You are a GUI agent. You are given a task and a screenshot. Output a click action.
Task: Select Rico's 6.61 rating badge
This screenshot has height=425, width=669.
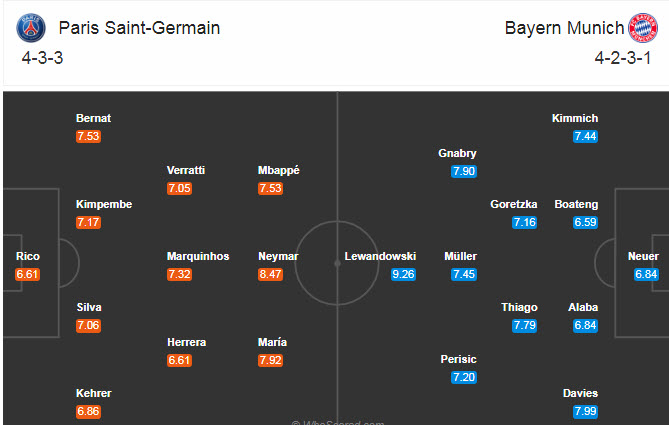coord(28,274)
